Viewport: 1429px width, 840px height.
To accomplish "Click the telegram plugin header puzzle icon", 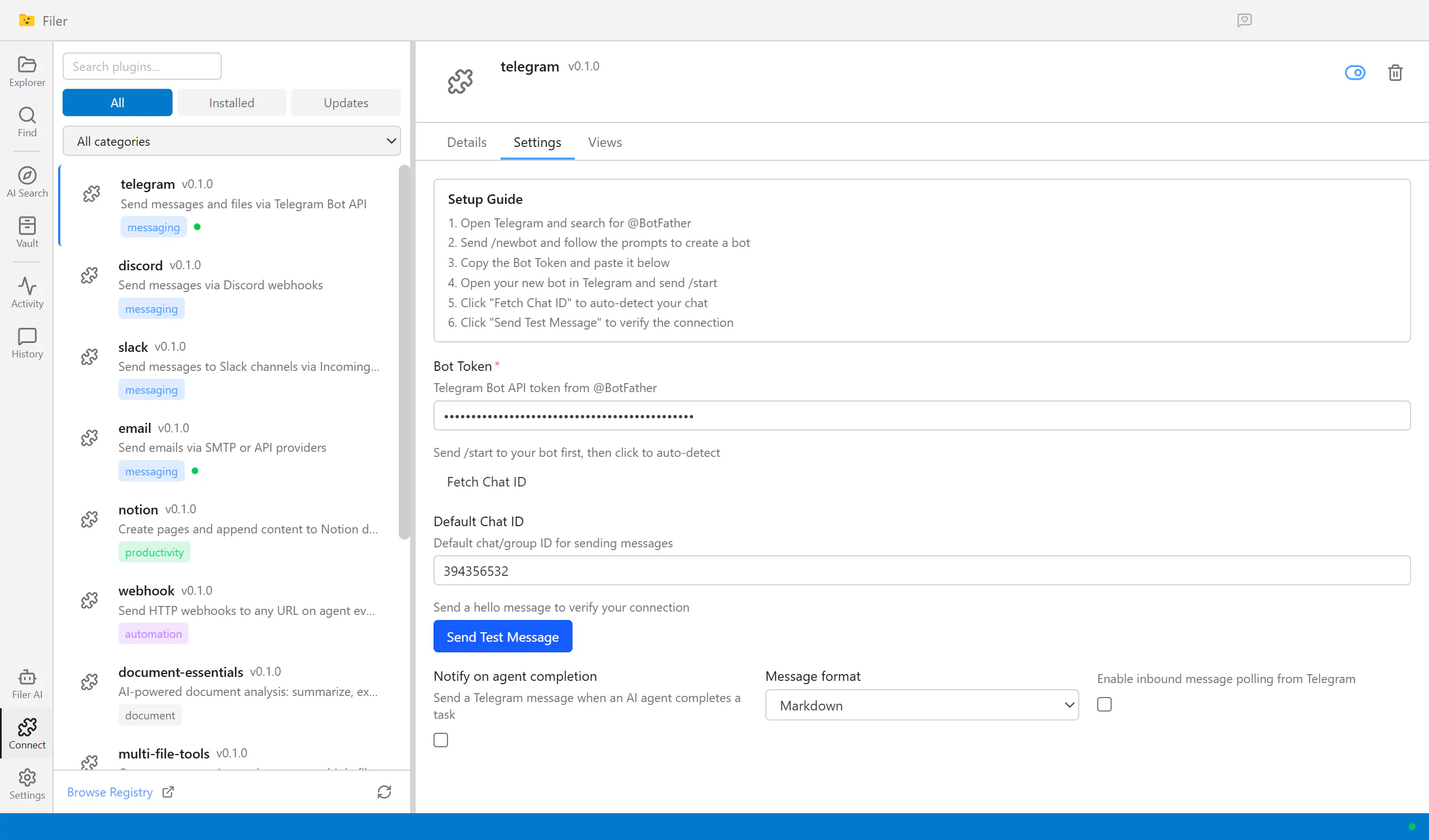I will (x=460, y=82).
